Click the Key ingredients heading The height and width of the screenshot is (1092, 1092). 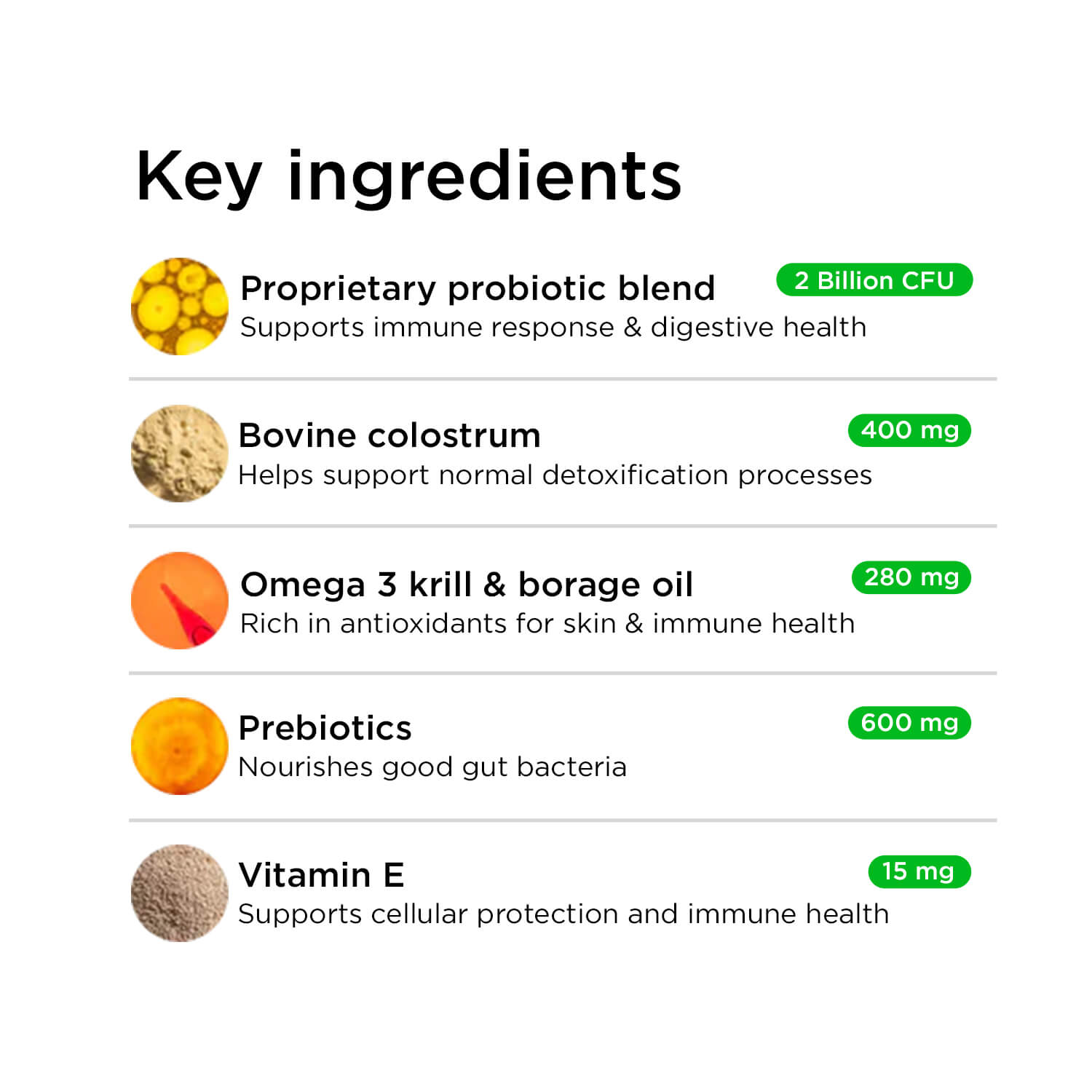click(408, 176)
